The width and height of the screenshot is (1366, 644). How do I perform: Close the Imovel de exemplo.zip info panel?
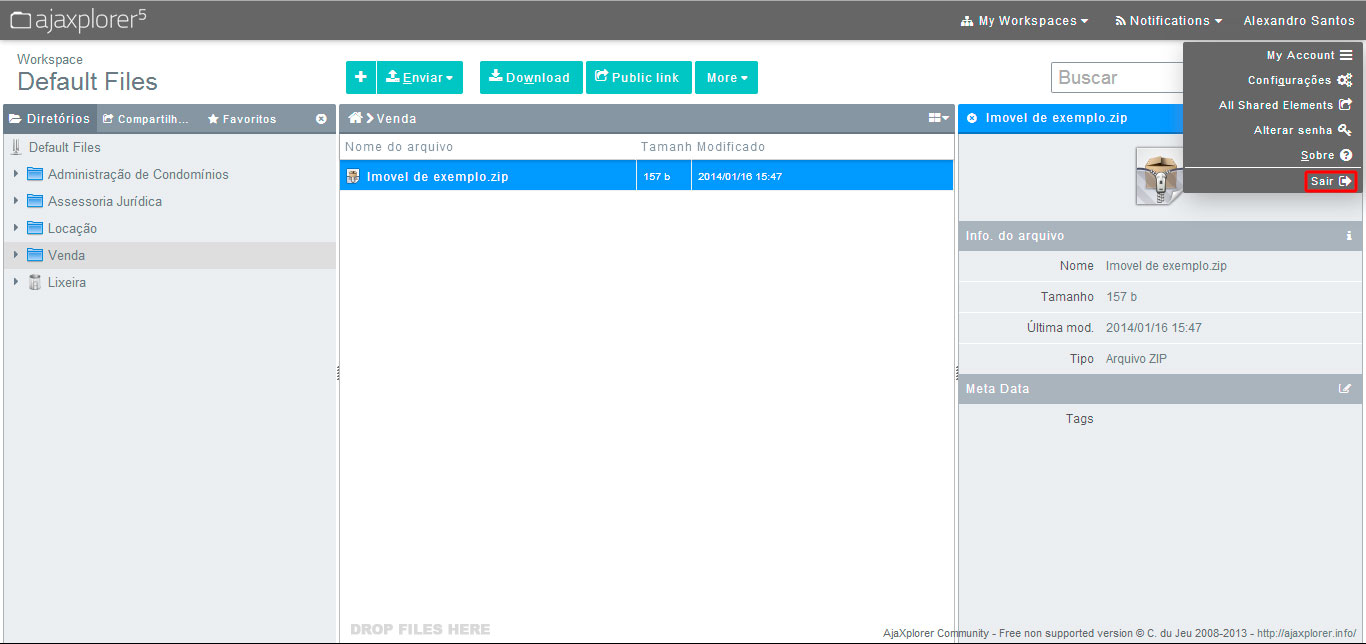(x=972, y=118)
